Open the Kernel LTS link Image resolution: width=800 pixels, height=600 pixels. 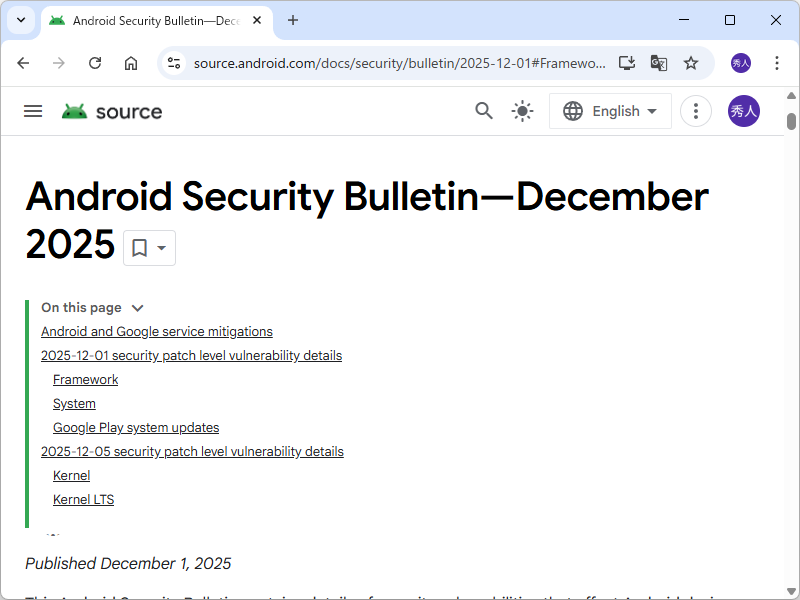[x=83, y=499]
